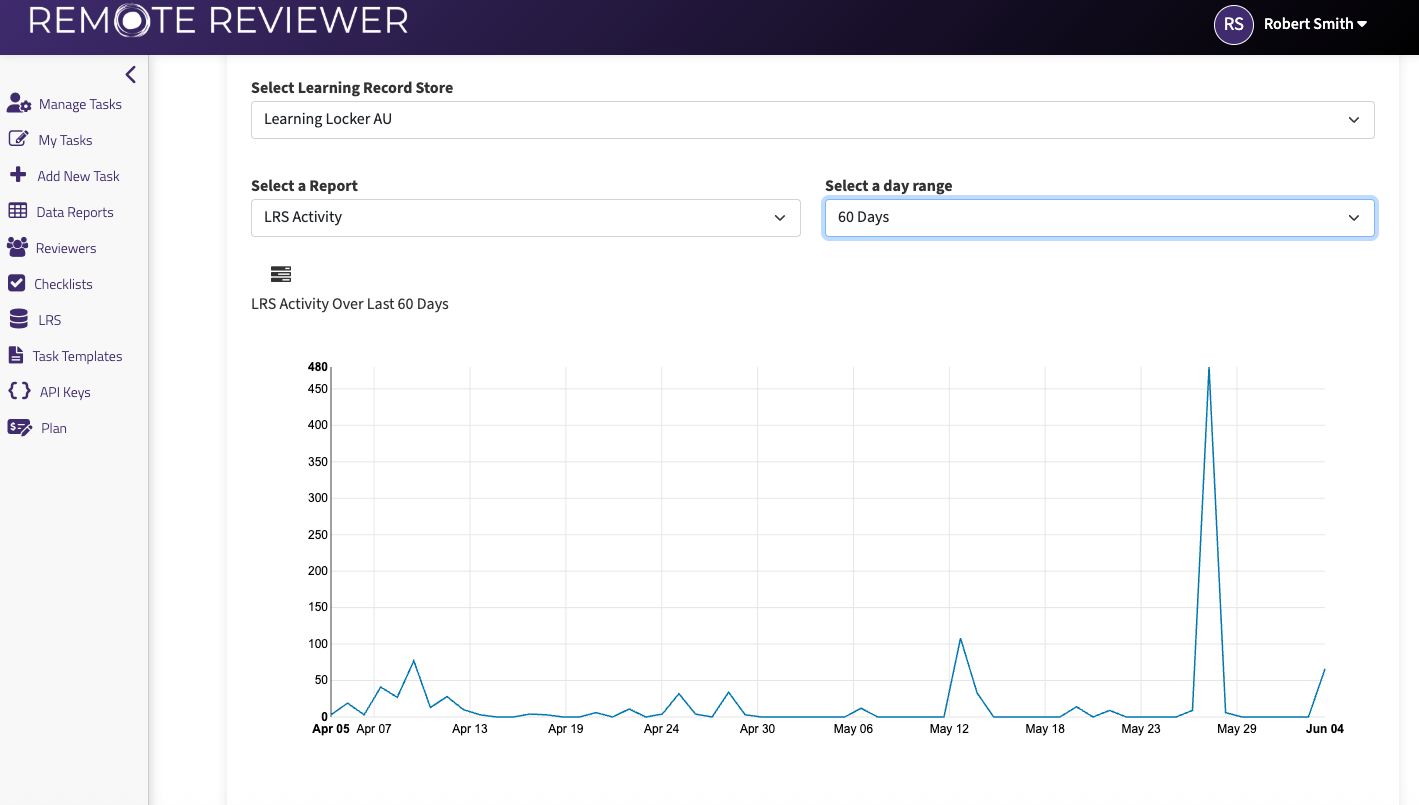This screenshot has height=805, width=1419.
Task: Open Data Reports using its table icon
Action: point(19,211)
